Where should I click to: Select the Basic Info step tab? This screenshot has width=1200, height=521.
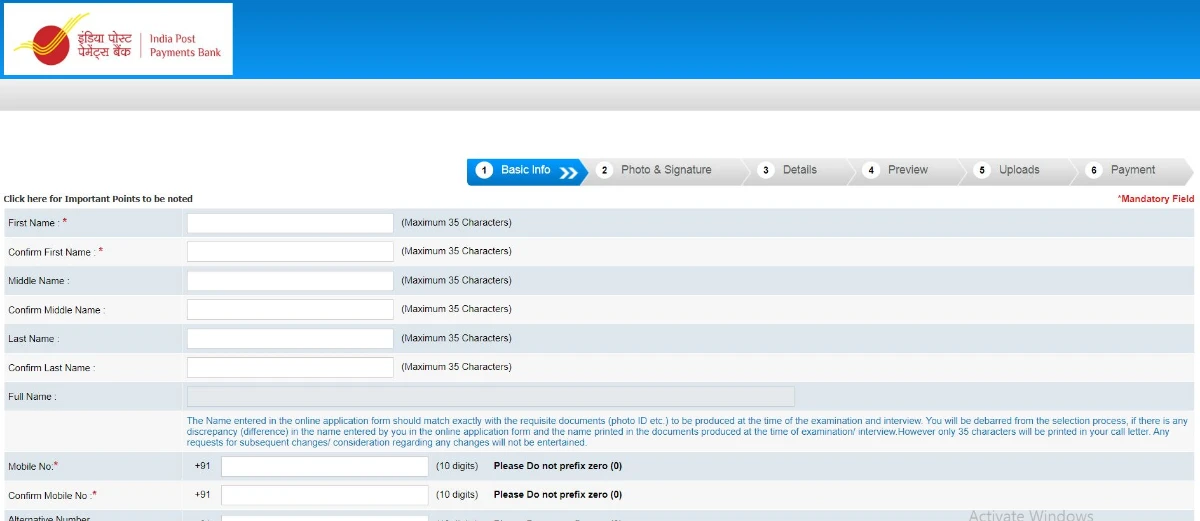[527, 171]
